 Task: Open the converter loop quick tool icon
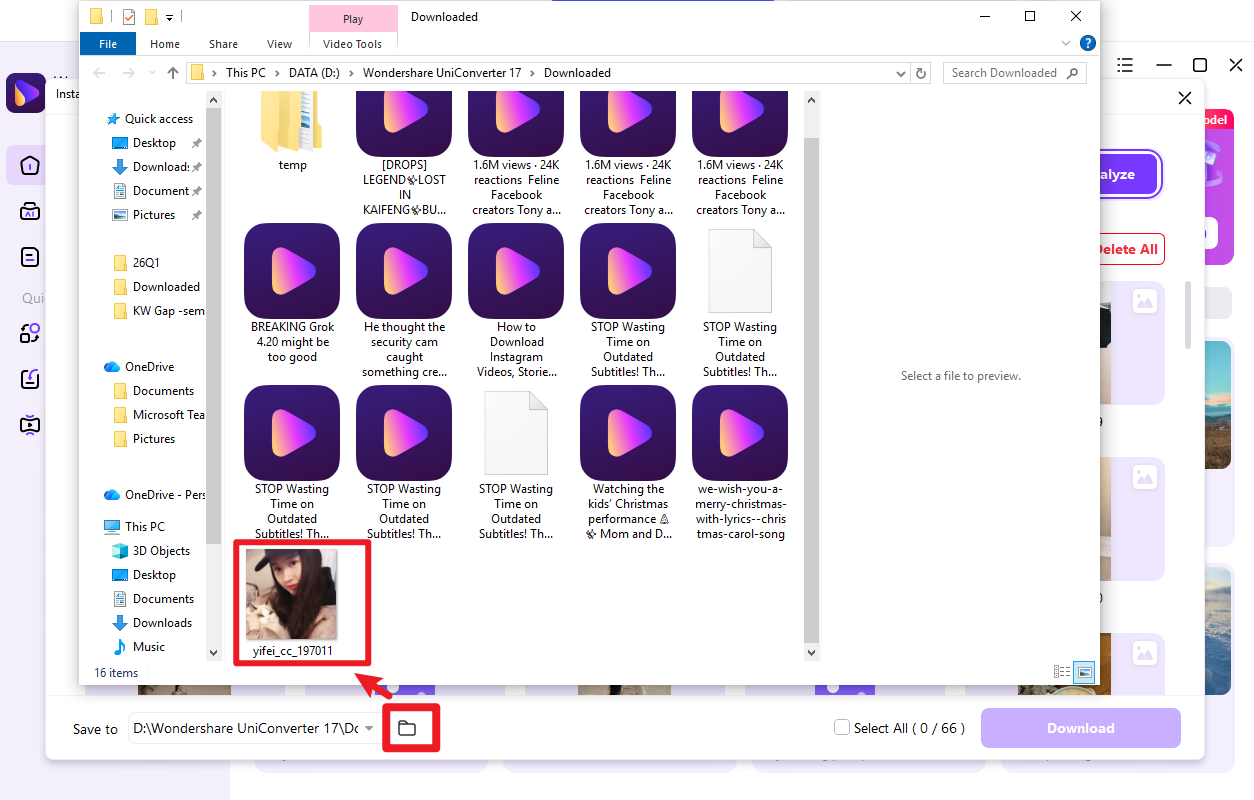point(29,335)
